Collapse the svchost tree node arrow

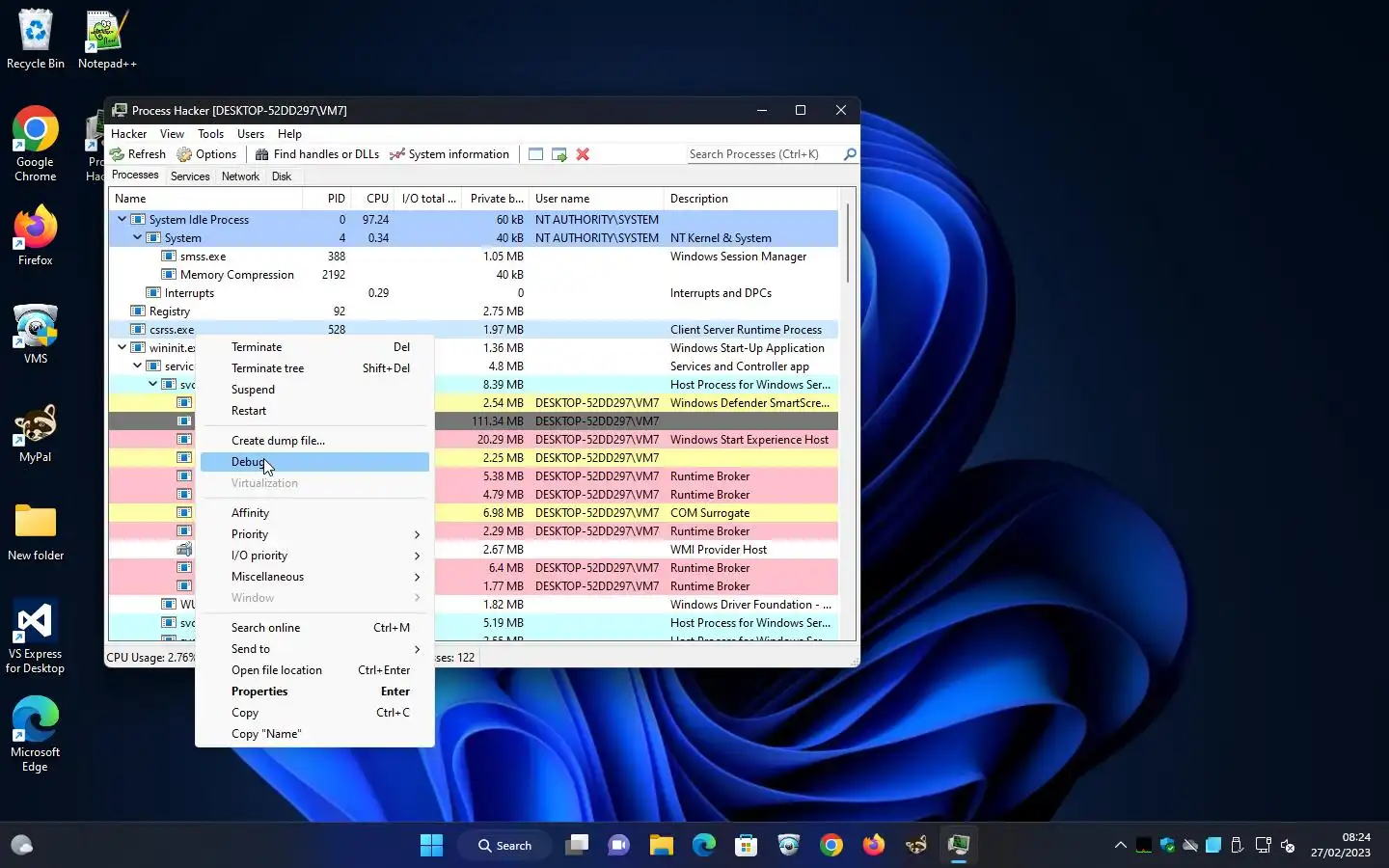pos(152,384)
